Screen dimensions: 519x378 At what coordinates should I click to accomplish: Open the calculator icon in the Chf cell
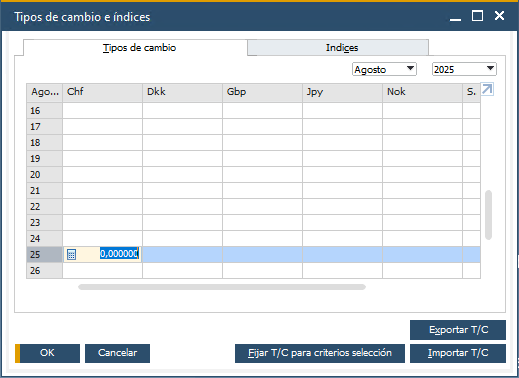click(x=71, y=255)
